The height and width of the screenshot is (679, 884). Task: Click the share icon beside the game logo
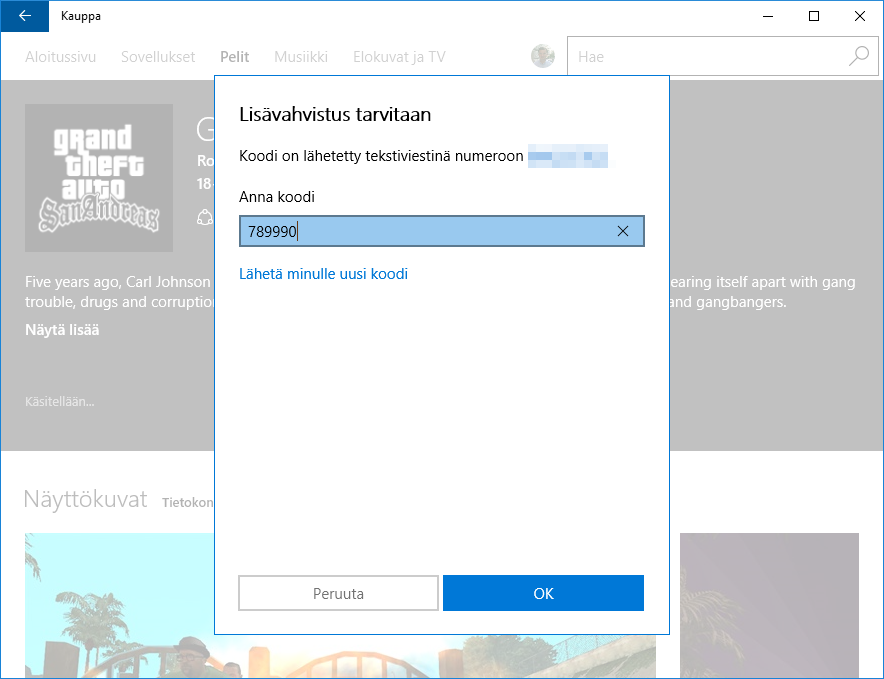click(205, 216)
